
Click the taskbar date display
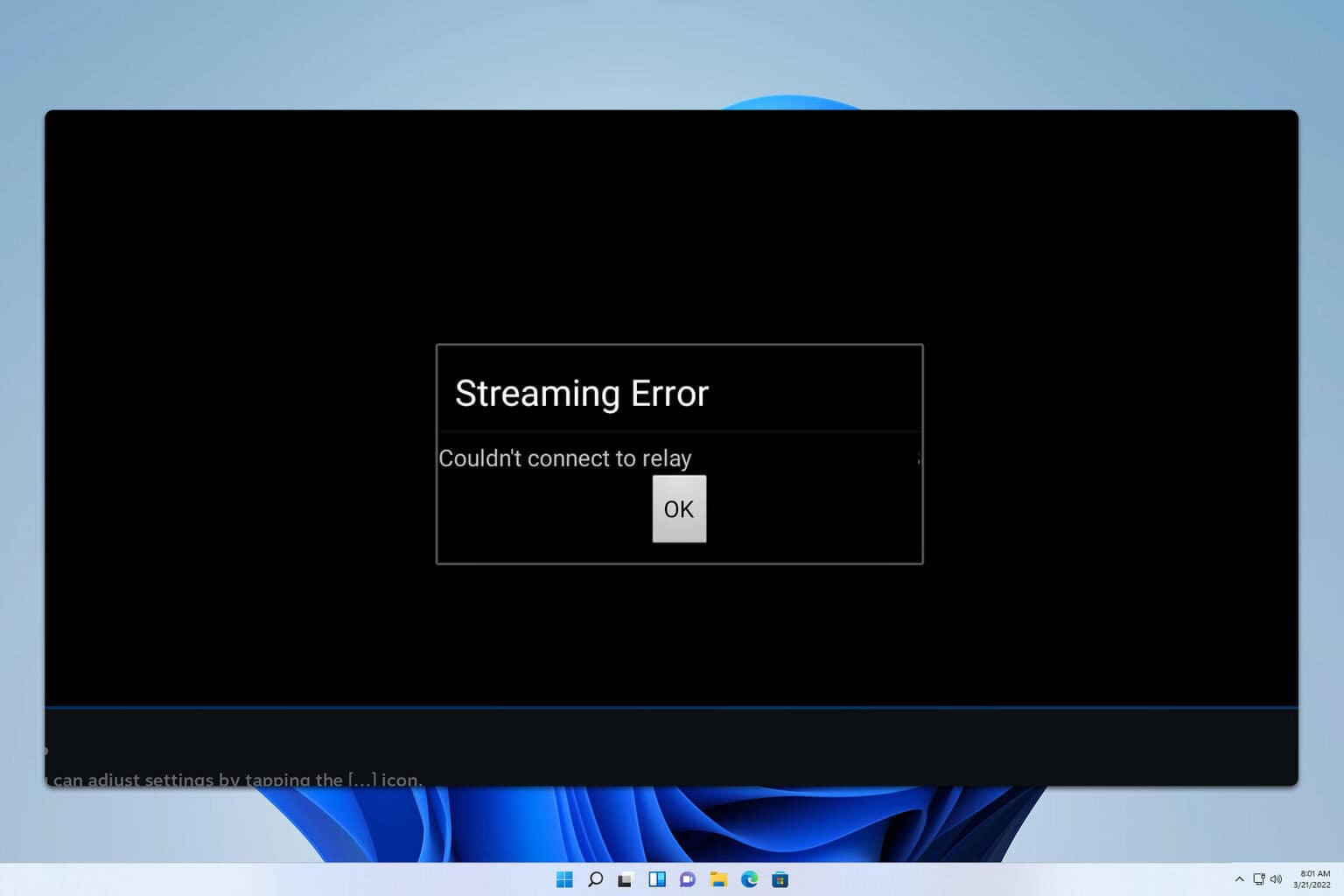point(1311,885)
